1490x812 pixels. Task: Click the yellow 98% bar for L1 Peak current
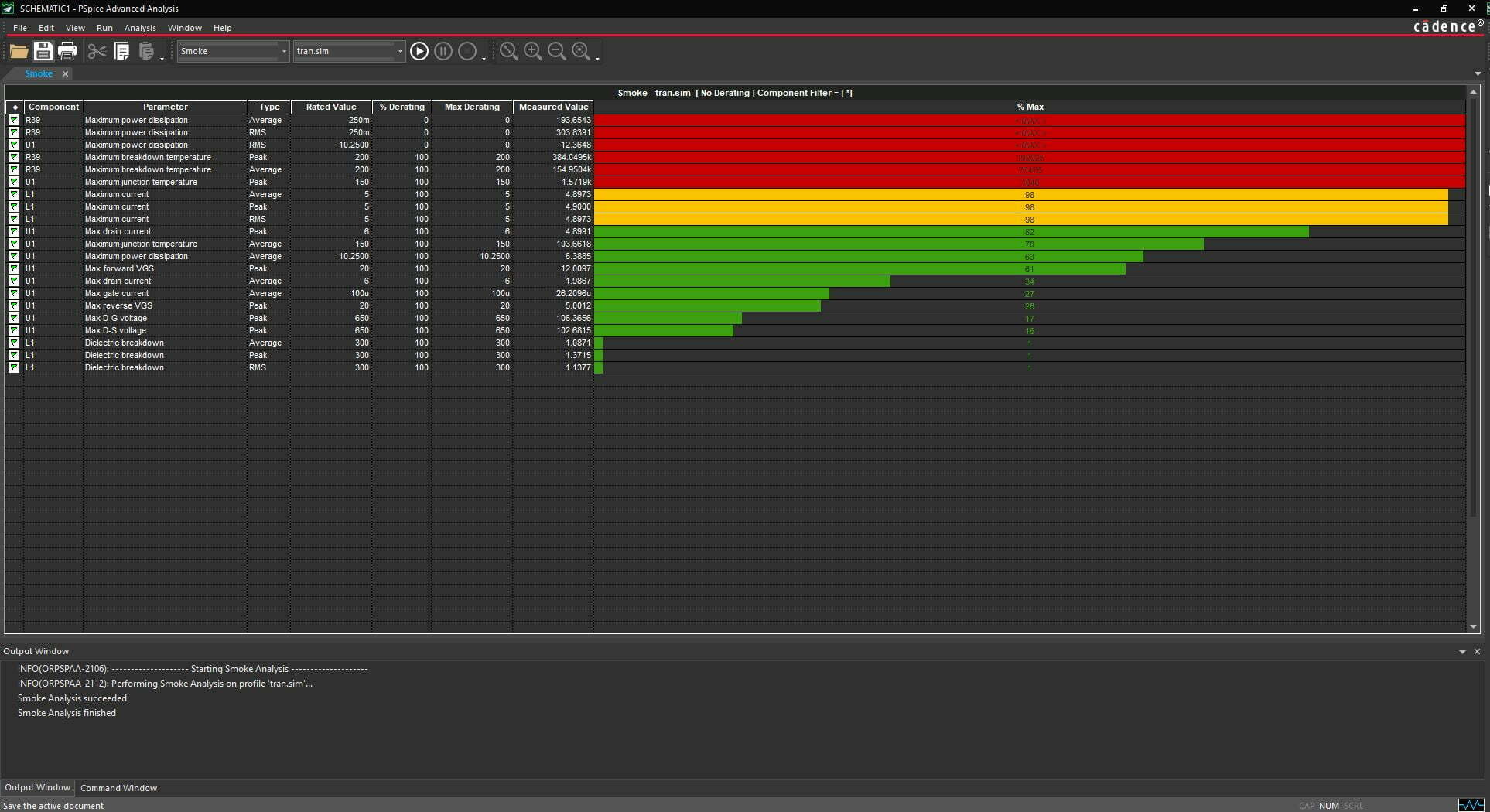click(x=1021, y=206)
